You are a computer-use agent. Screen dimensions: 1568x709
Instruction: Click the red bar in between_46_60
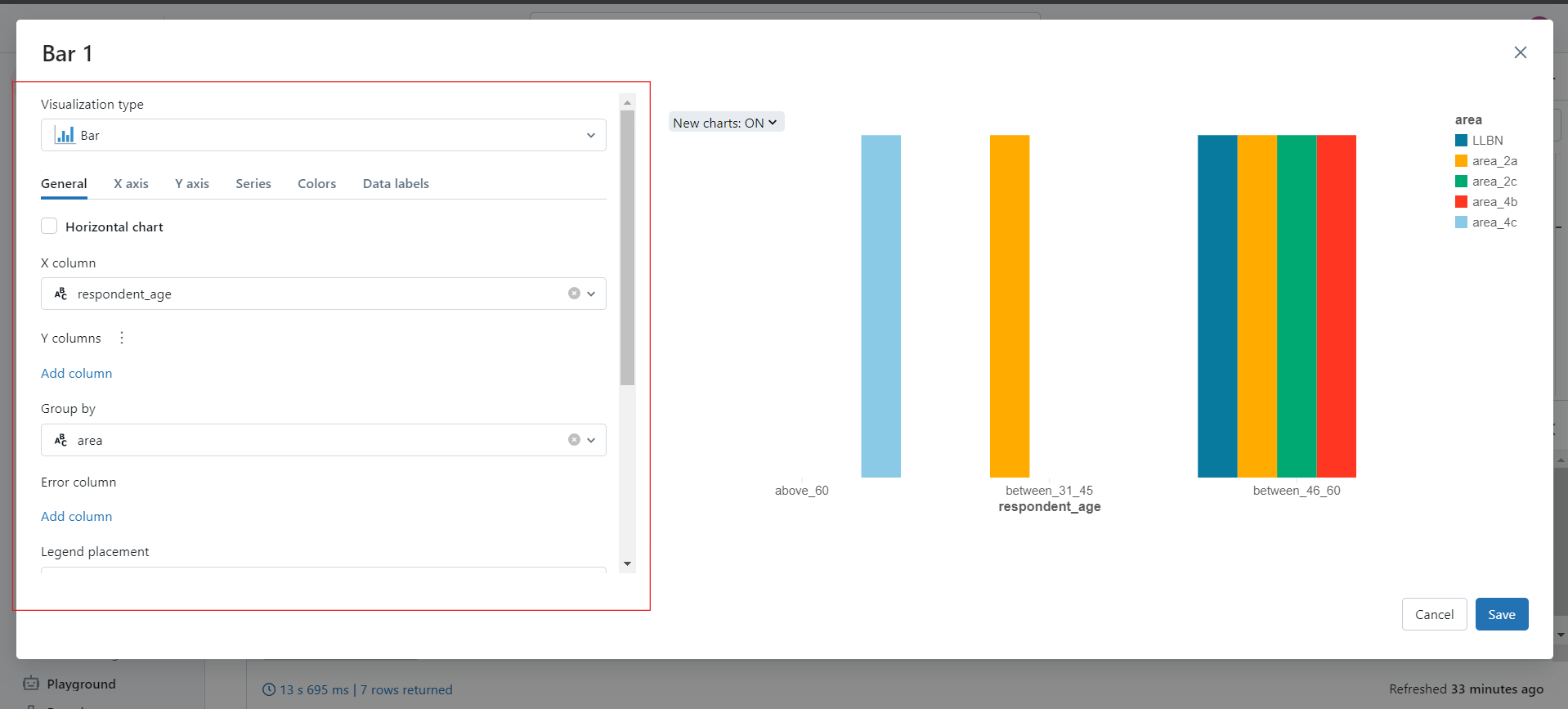point(1337,306)
